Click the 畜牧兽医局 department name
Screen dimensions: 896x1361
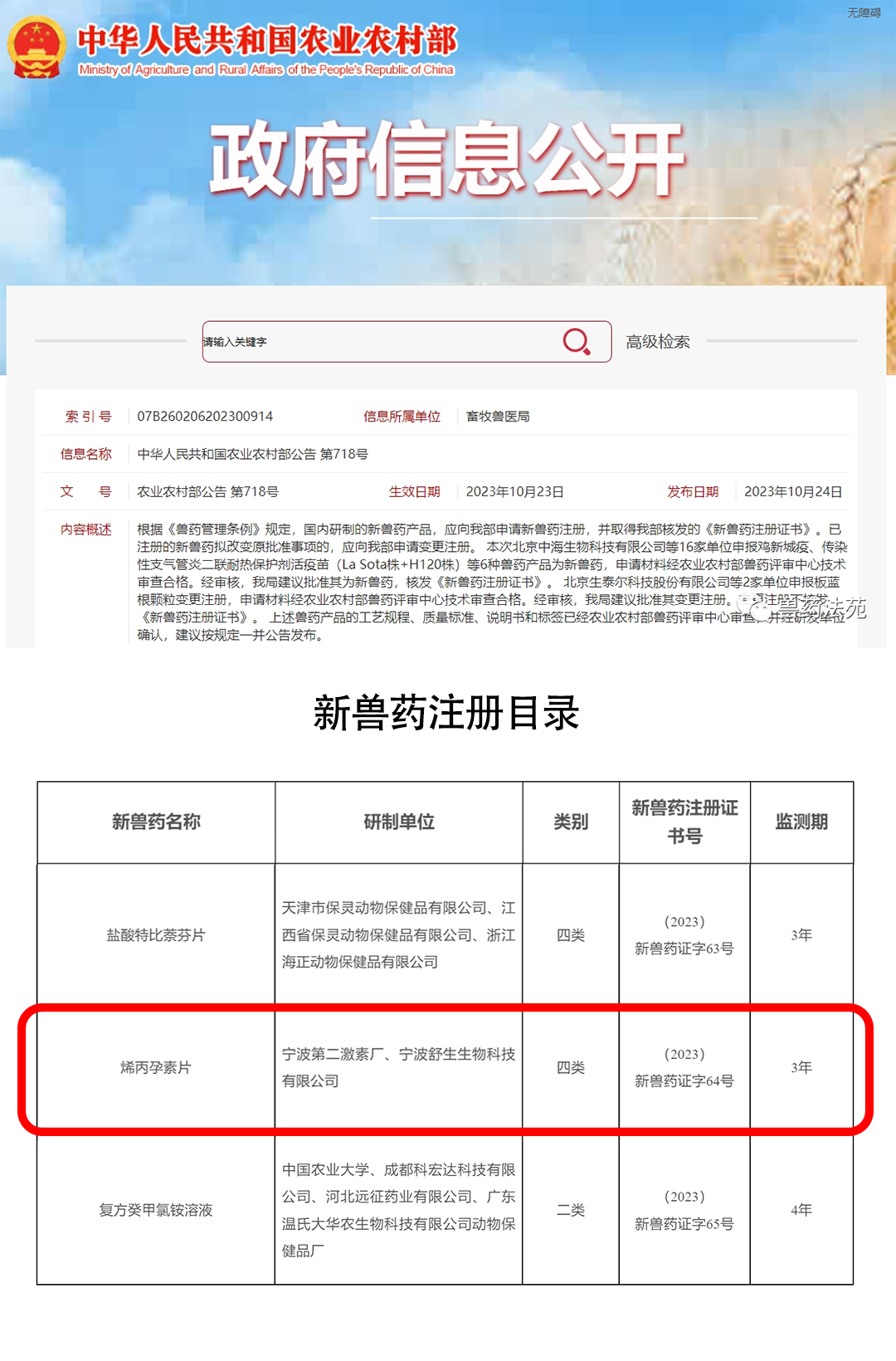(x=498, y=417)
